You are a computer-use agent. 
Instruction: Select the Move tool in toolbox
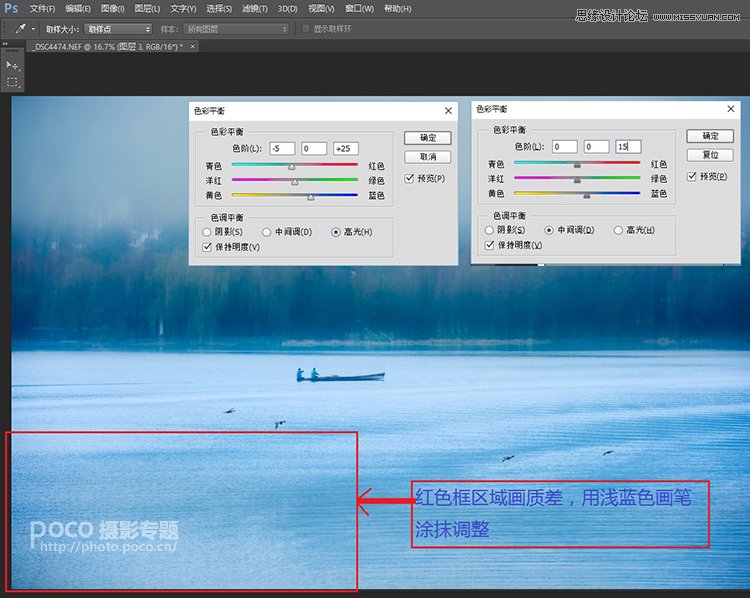tap(12, 65)
